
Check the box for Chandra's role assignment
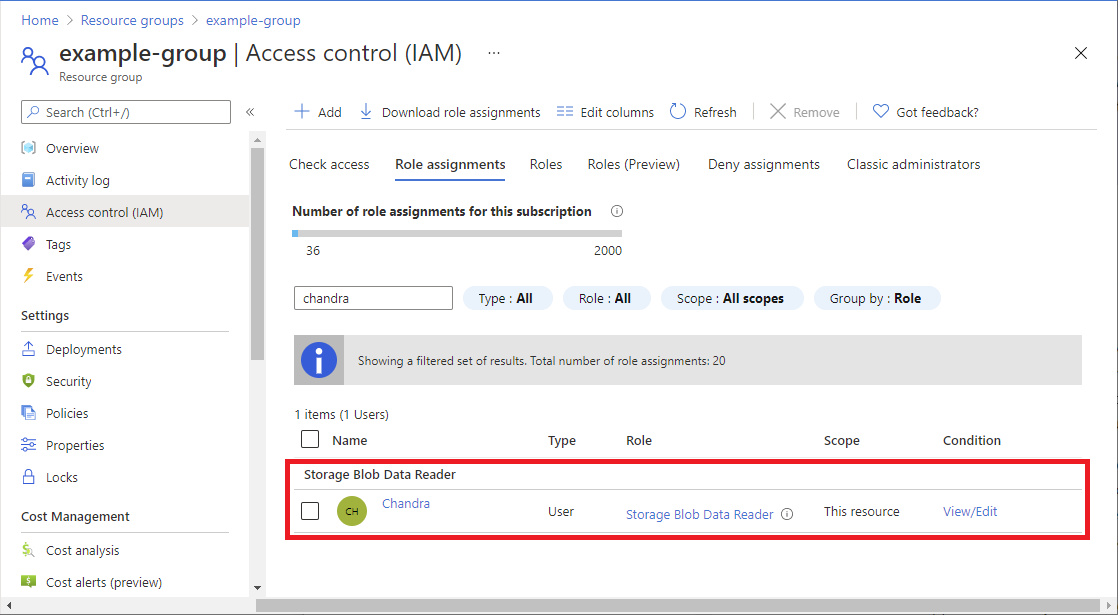click(x=309, y=511)
